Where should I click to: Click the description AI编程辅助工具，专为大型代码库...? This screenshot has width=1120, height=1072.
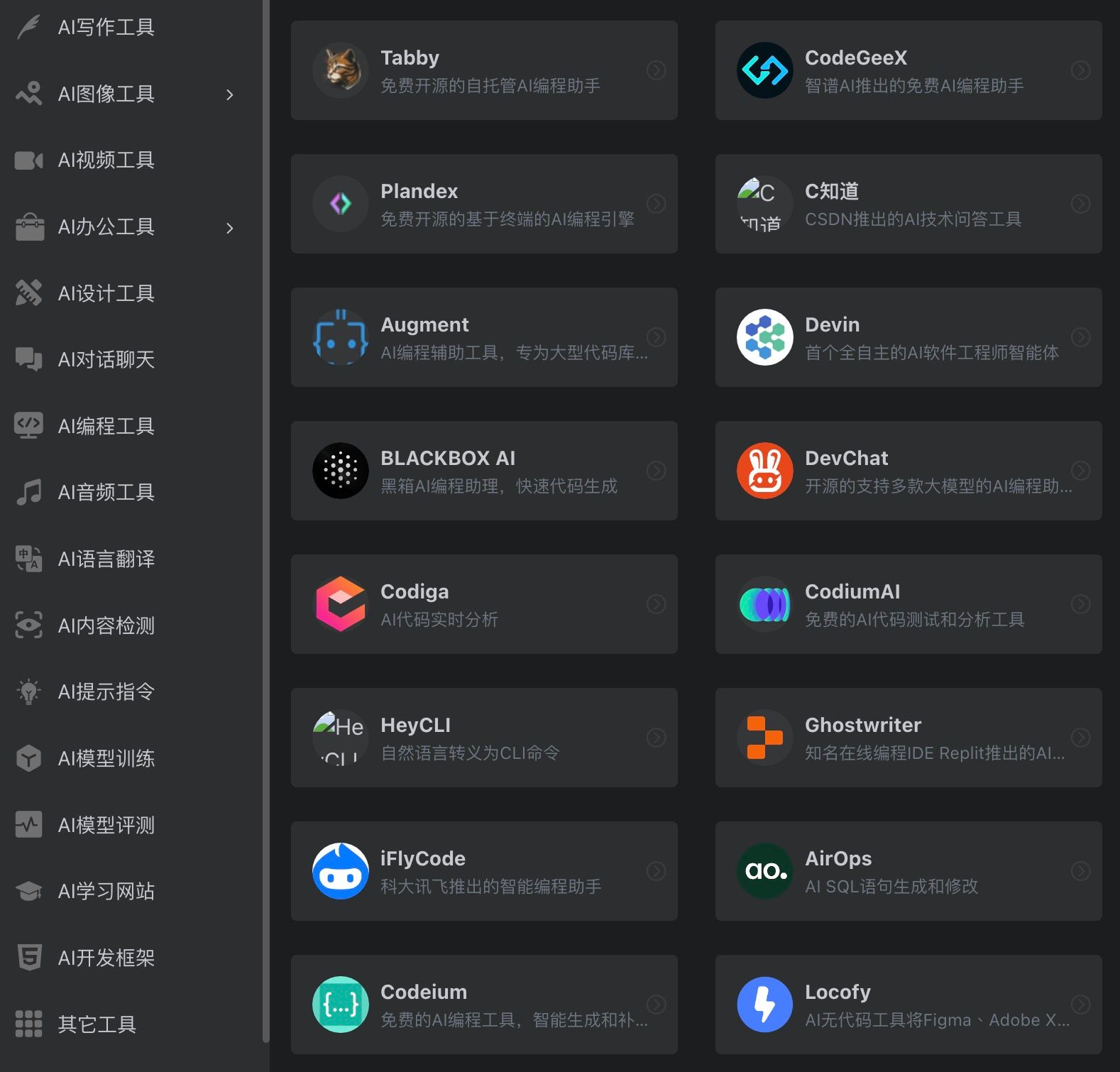(x=514, y=353)
